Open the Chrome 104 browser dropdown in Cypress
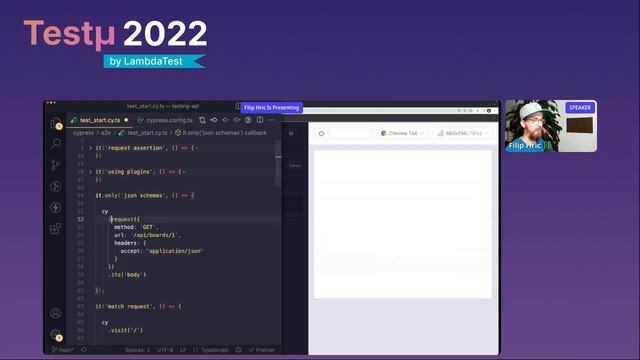Viewport: 640px width, 360px height. click(x=402, y=133)
